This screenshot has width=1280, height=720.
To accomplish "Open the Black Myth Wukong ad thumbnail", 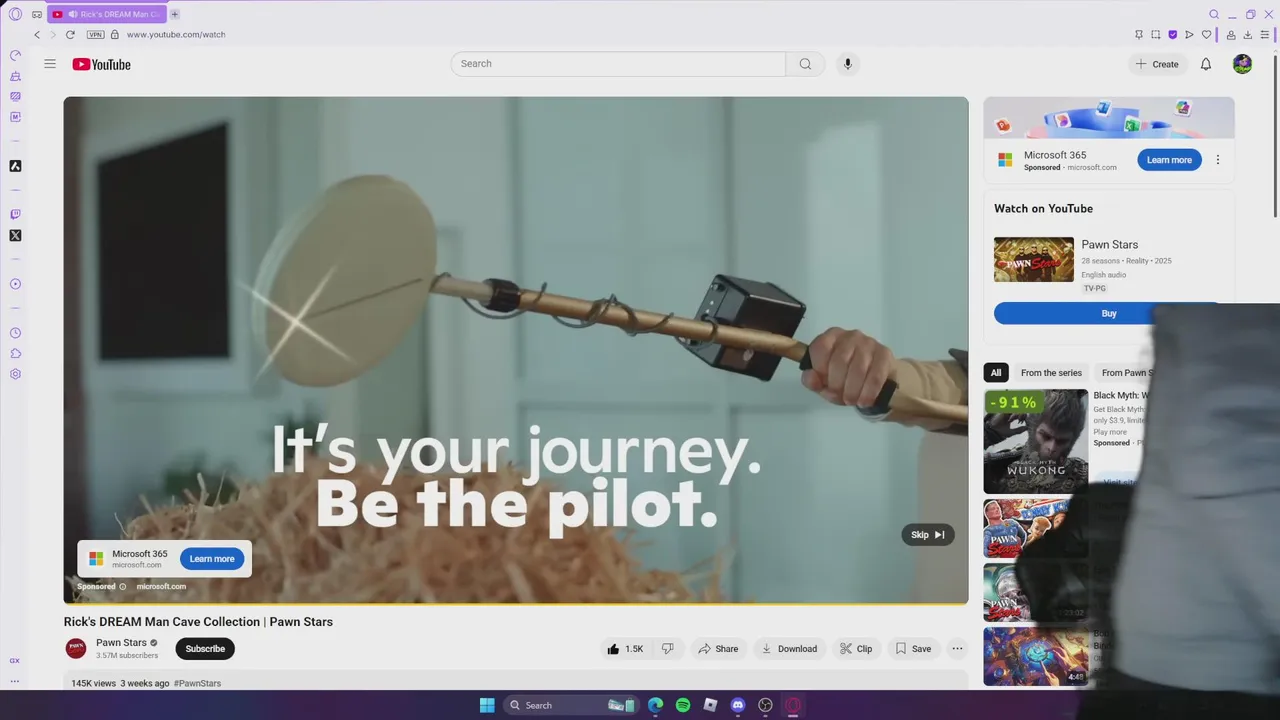I will 1036,441.
